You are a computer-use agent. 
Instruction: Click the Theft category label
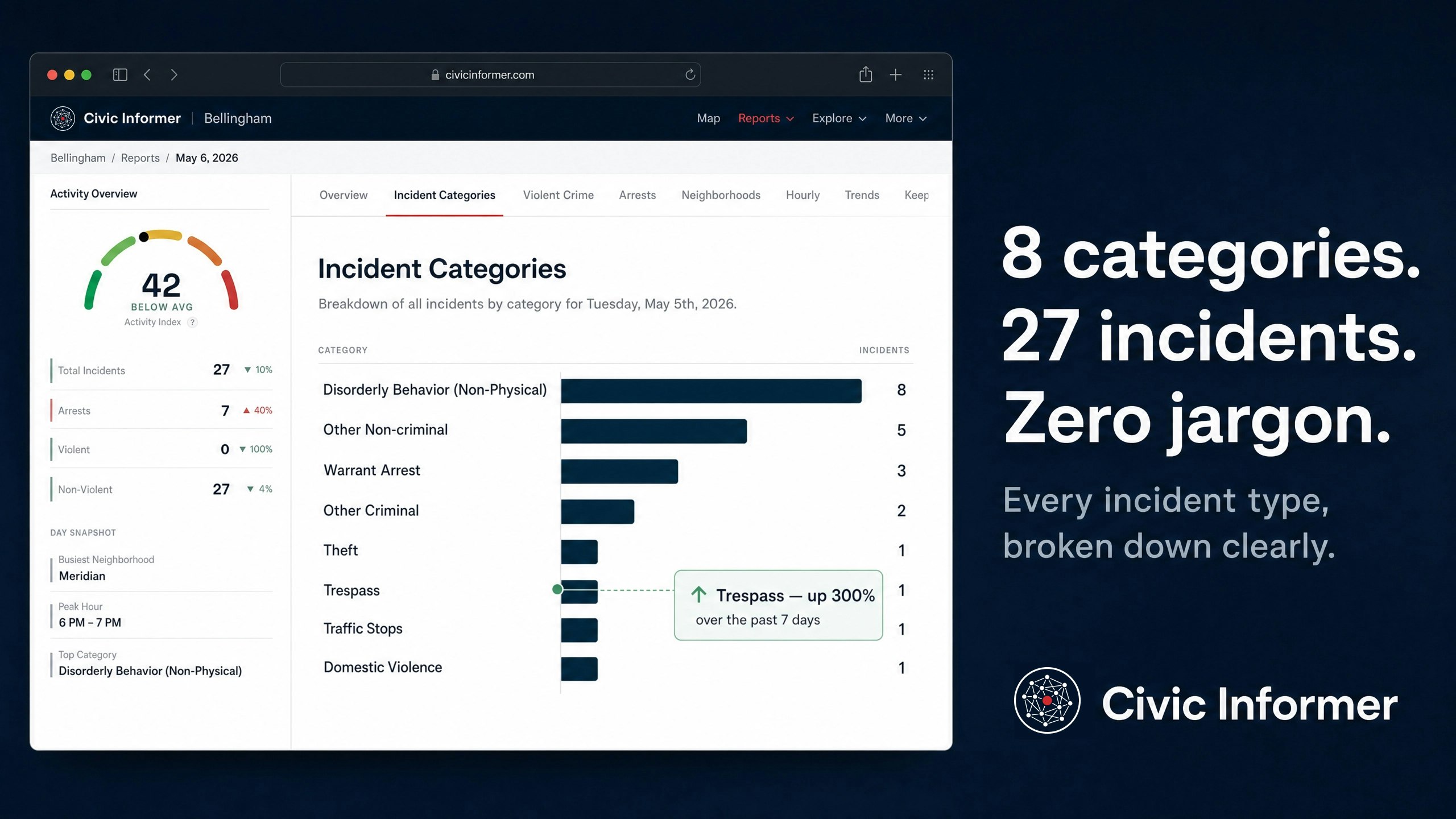click(341, 551)
